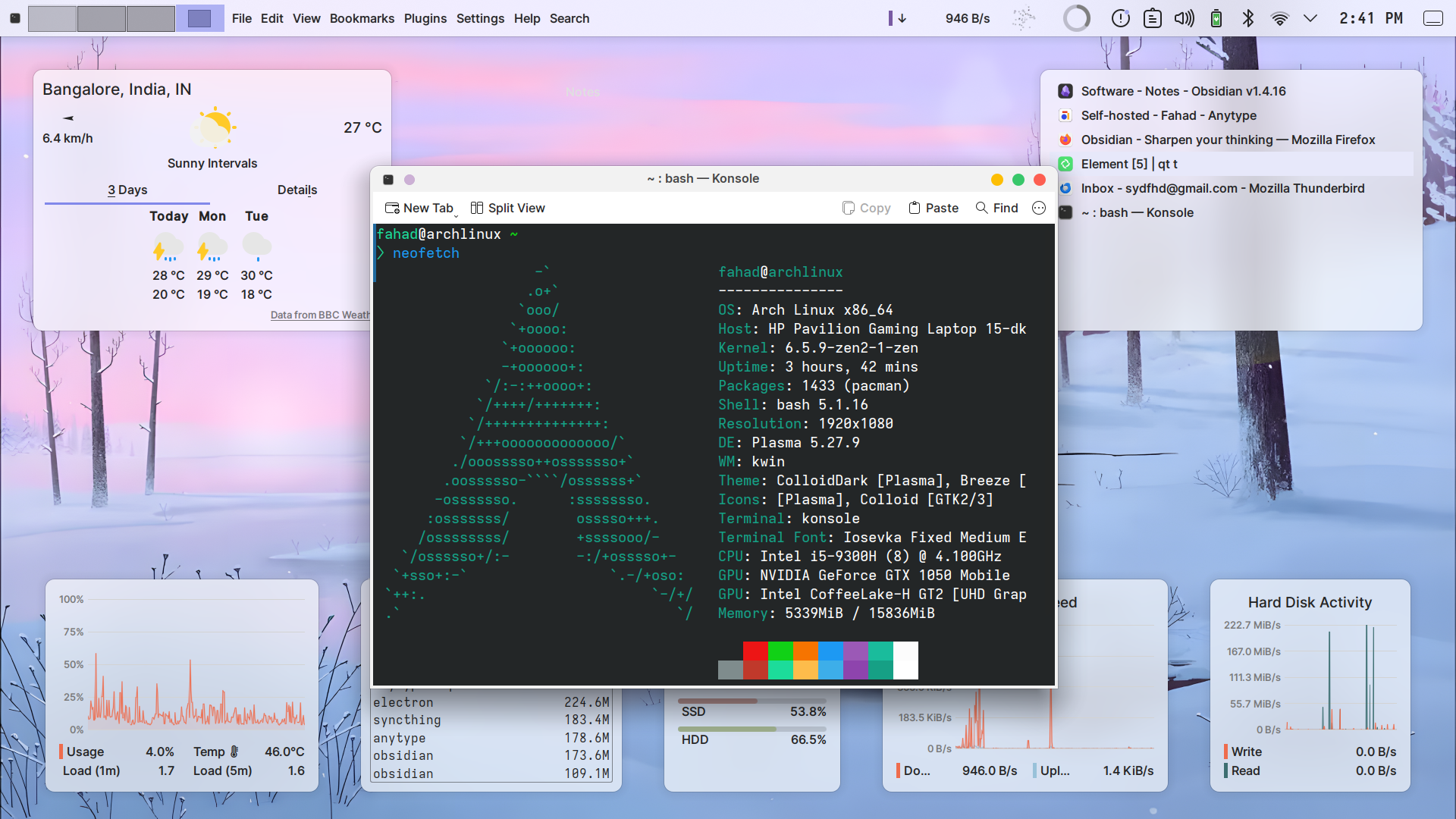The height and width of the screenshot is (819, 1456).
Task: Open the Bluetooth tray icon
Action: point(1248,18)
